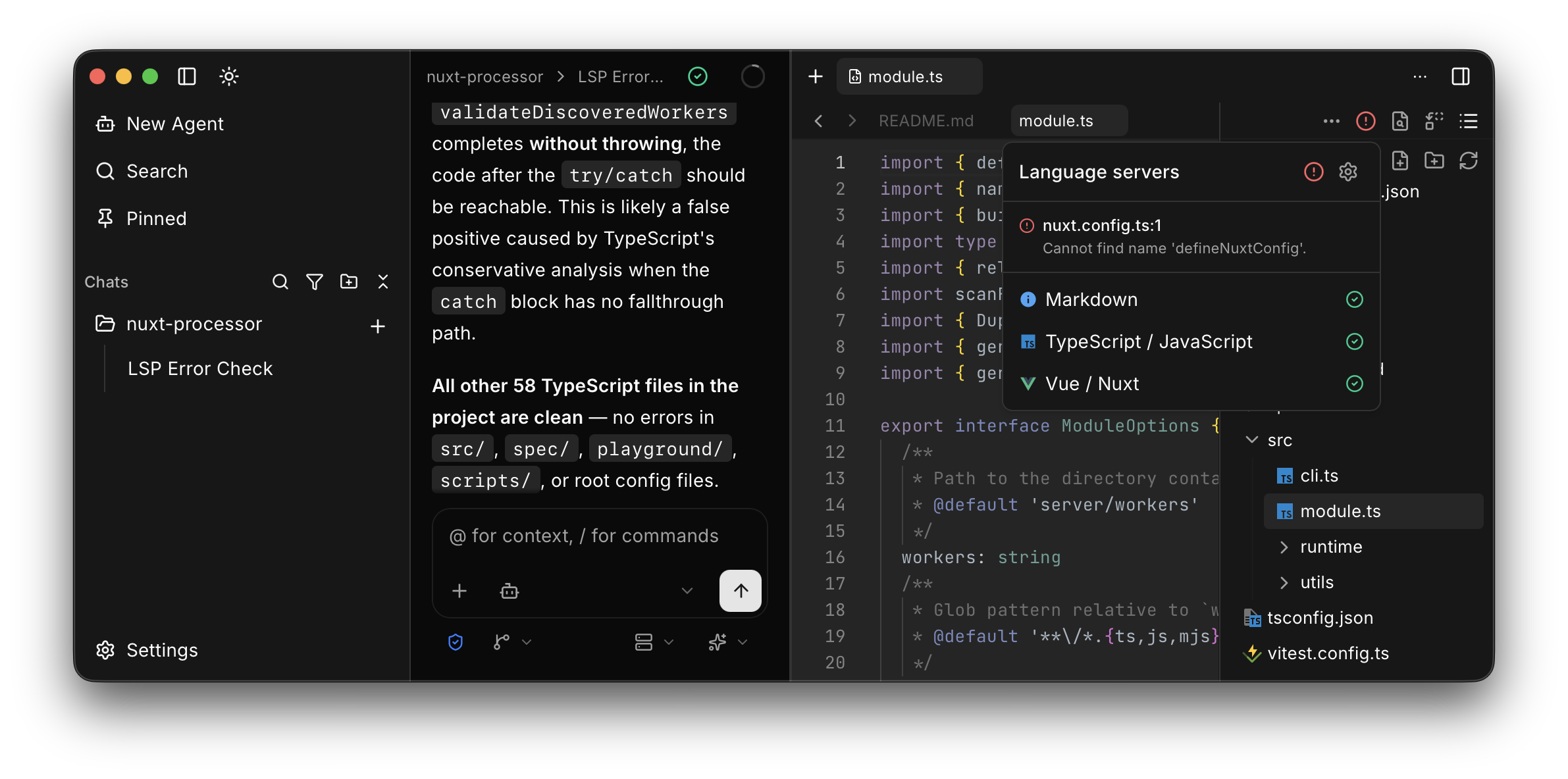This screenshot has width=1568, height=779.
Task: Click the circular progress indicator
Action: tap(752, 77)
